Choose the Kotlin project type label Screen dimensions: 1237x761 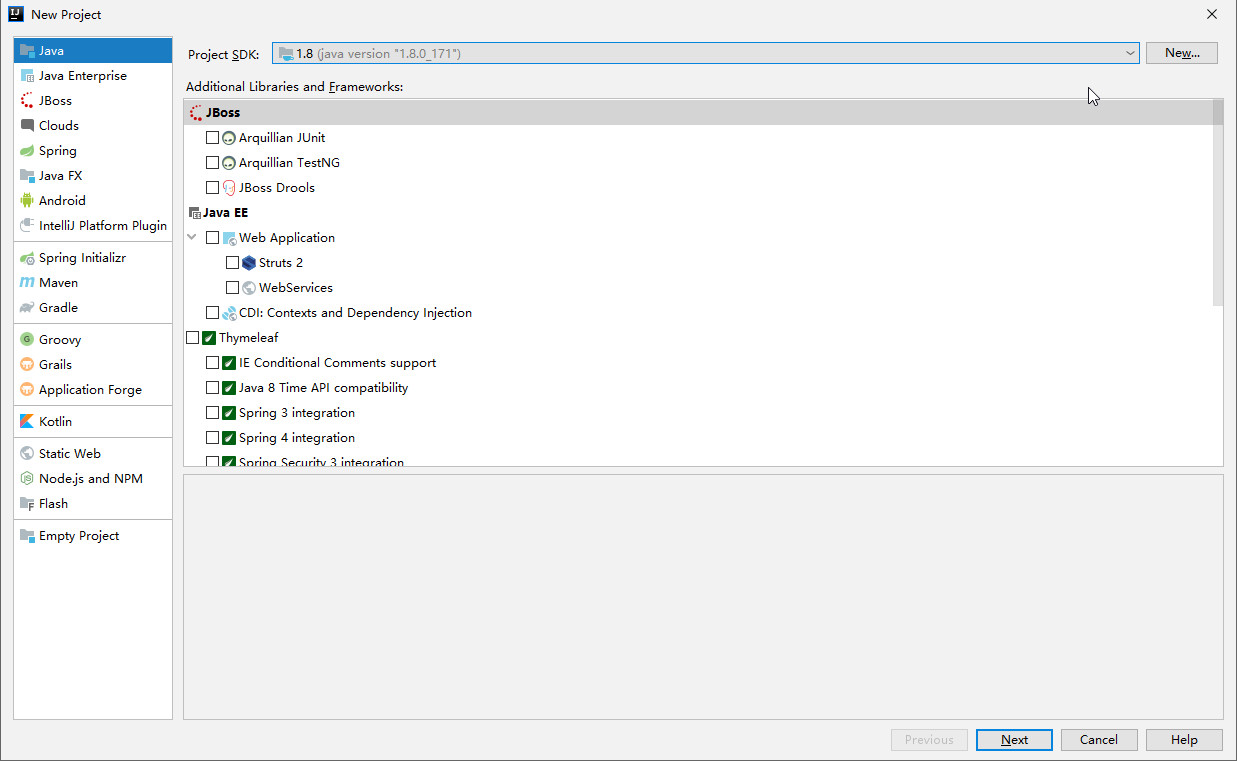55,421
